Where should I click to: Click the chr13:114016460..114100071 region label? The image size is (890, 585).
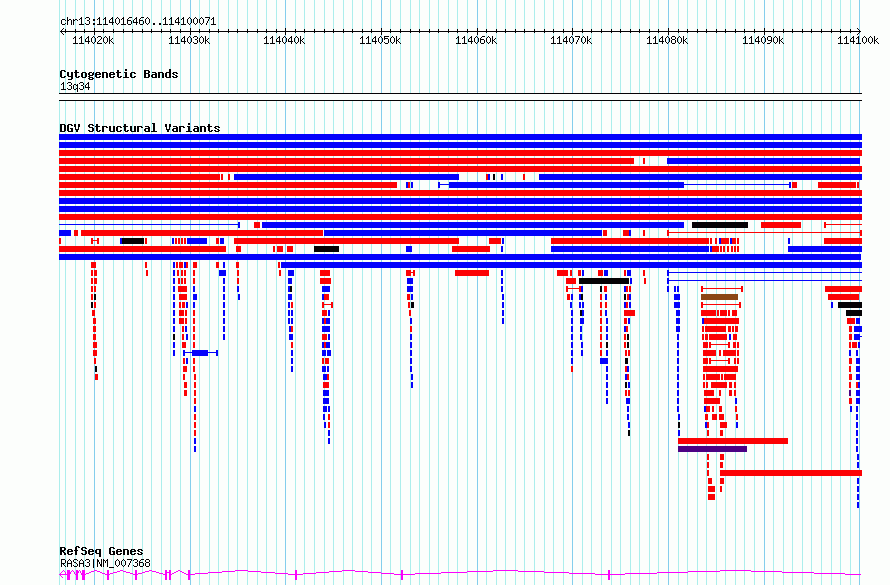pos(138,22)
